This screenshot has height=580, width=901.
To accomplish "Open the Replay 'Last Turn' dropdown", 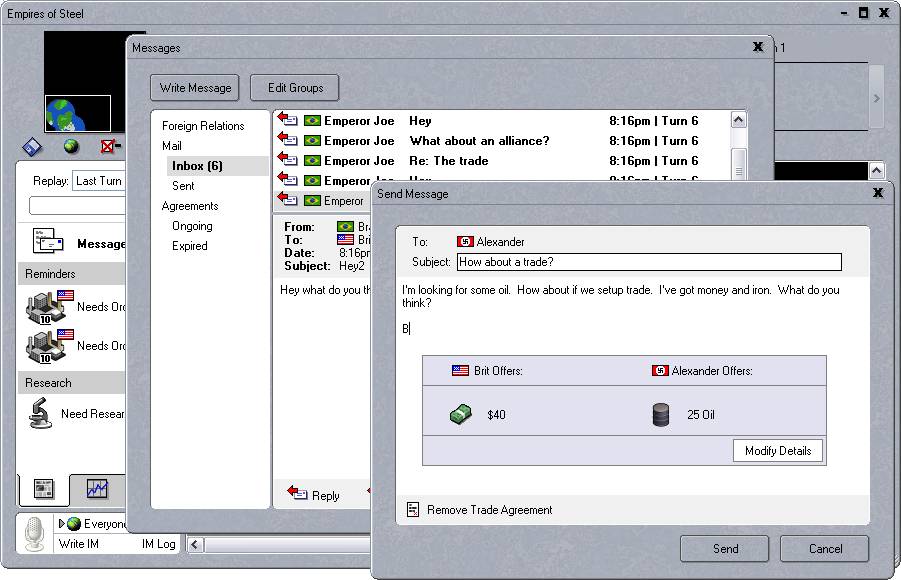I will pos(98,181).
